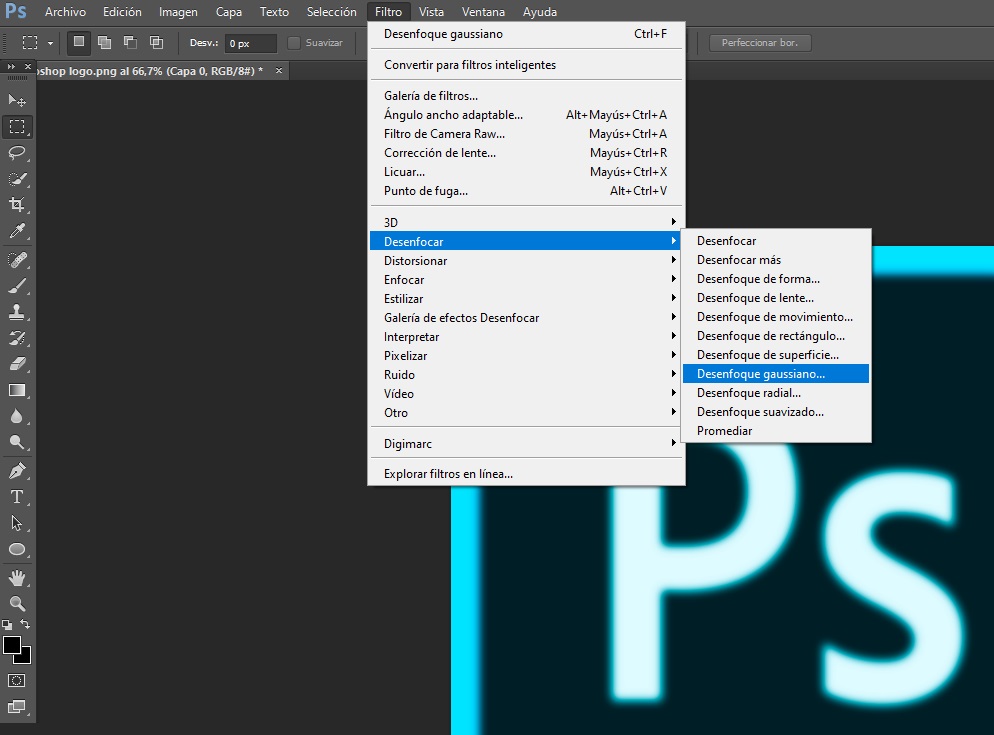
Task: Select the Path Selection tool
Action: 17,523
